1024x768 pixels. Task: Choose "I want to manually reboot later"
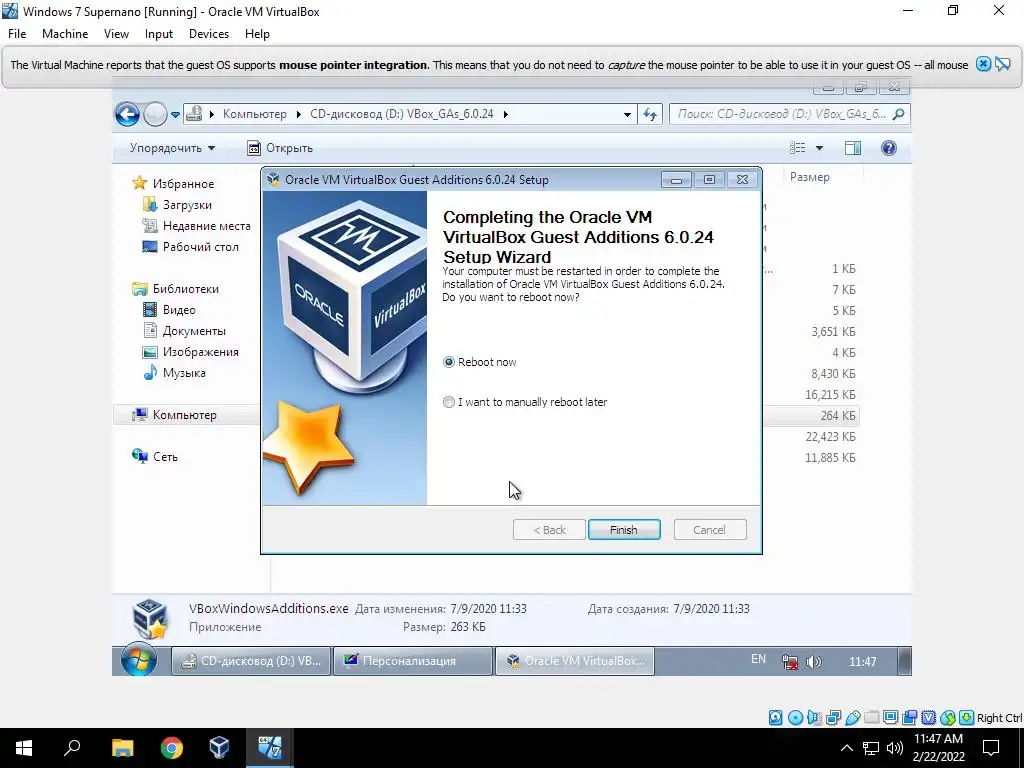tap(449, 402)
